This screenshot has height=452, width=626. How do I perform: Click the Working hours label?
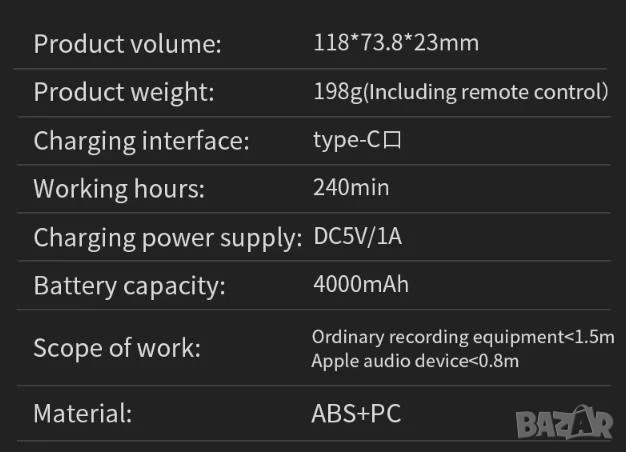pos(119,189)
